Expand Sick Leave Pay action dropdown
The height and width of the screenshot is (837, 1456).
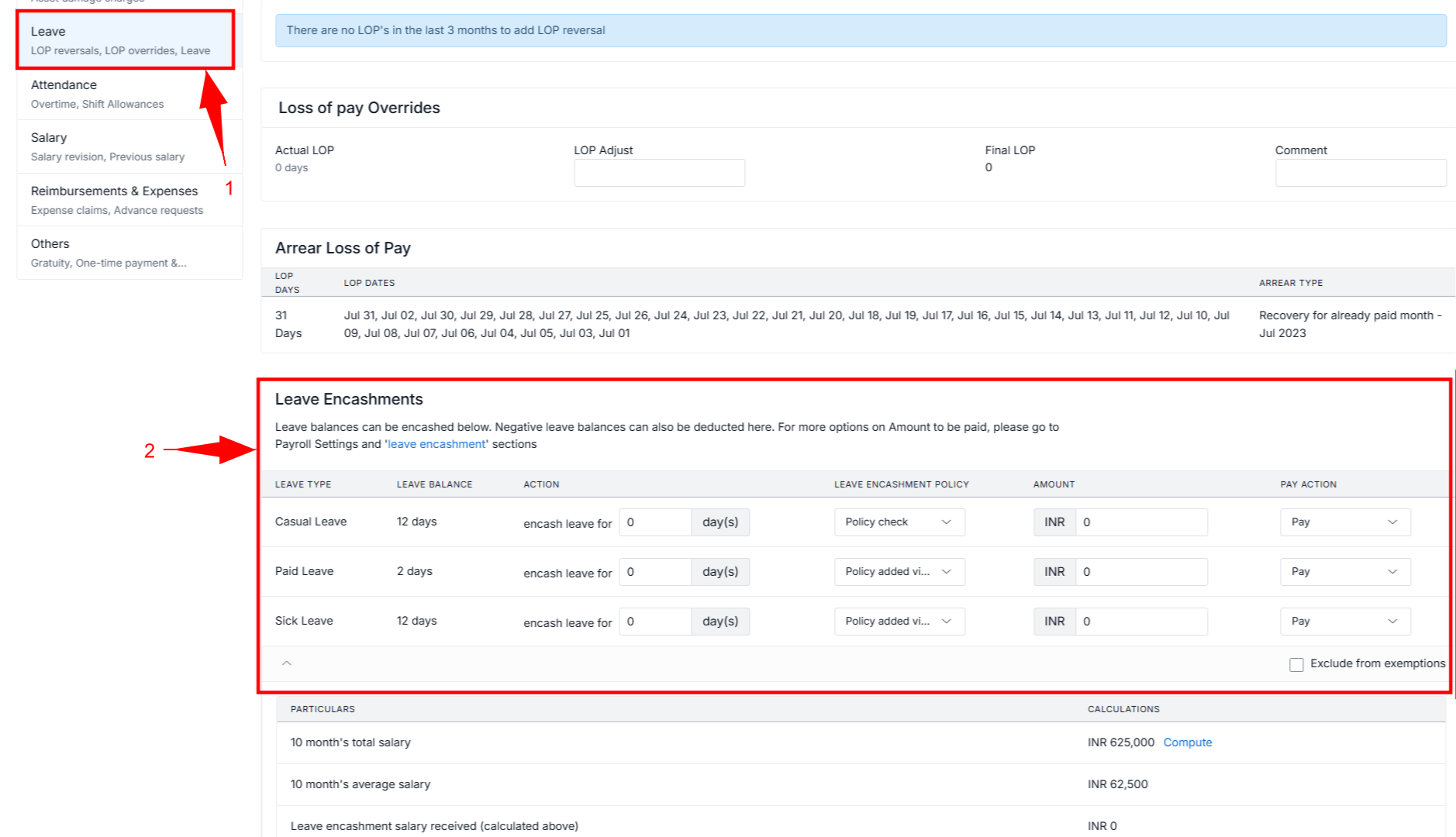[1344, 622]
